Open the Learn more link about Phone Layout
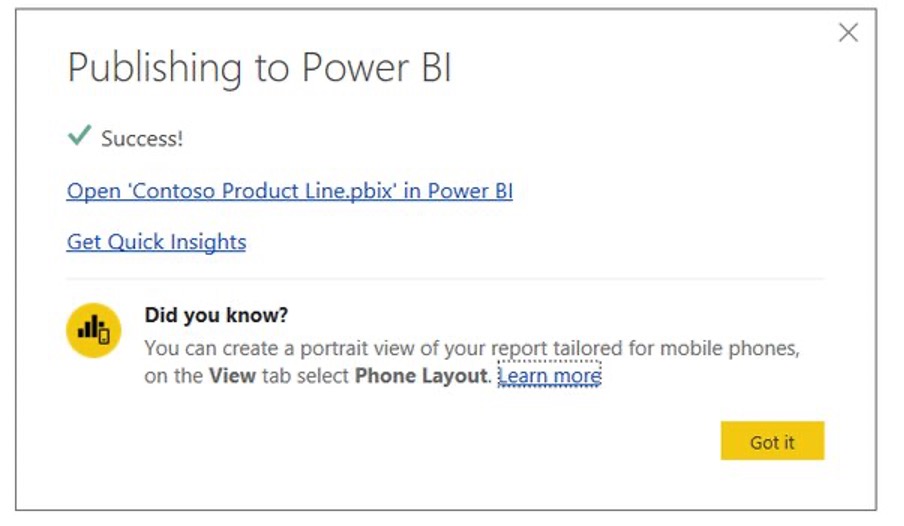The width and height of the screenshot is (904, 526). 549,375
